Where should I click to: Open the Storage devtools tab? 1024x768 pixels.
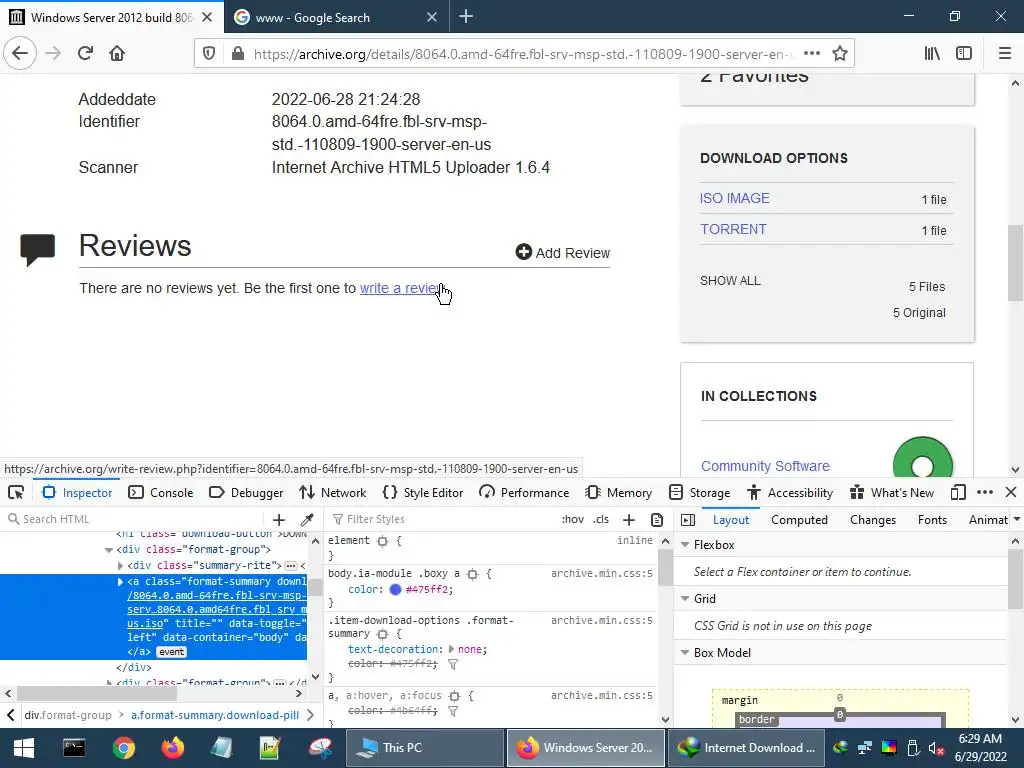tap(701, 492)
